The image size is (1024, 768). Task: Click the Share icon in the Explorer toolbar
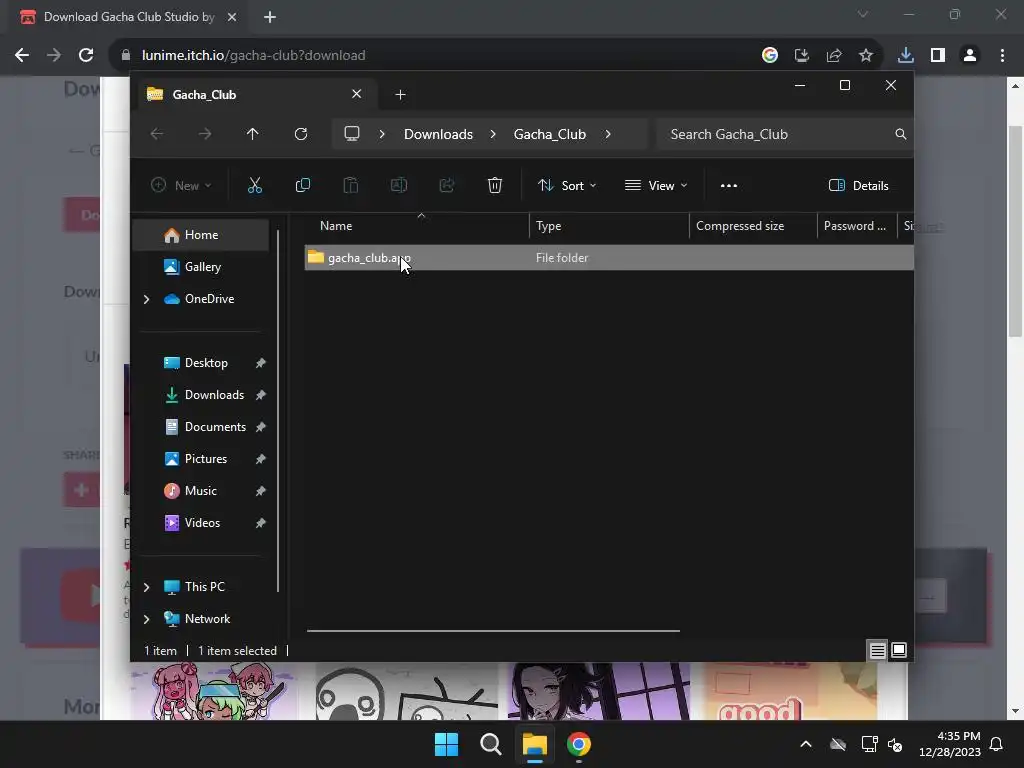click(x=447, y=185)
